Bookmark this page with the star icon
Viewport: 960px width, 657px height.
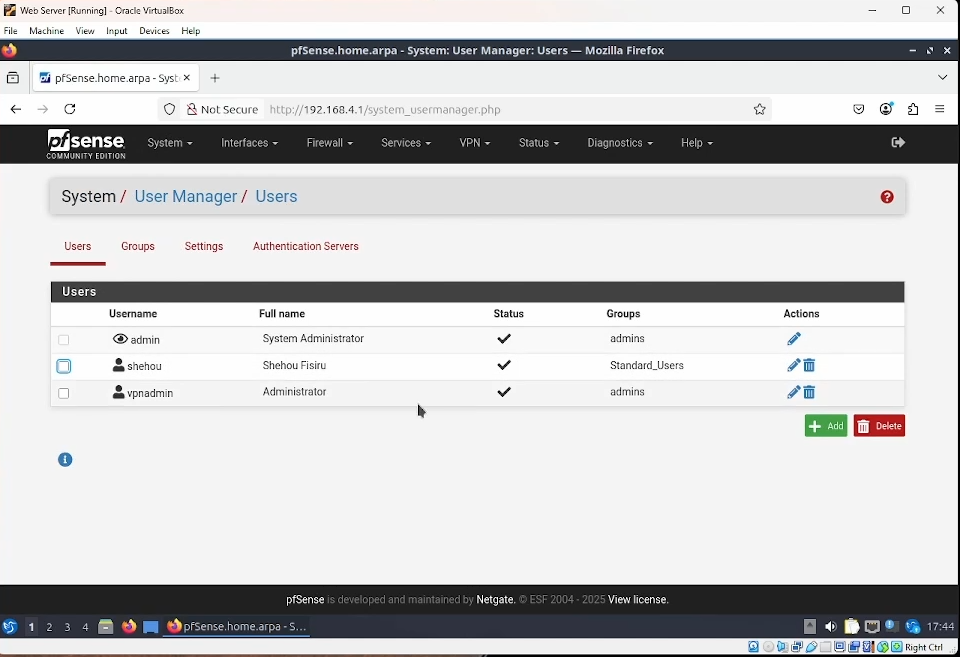point(760,110)
